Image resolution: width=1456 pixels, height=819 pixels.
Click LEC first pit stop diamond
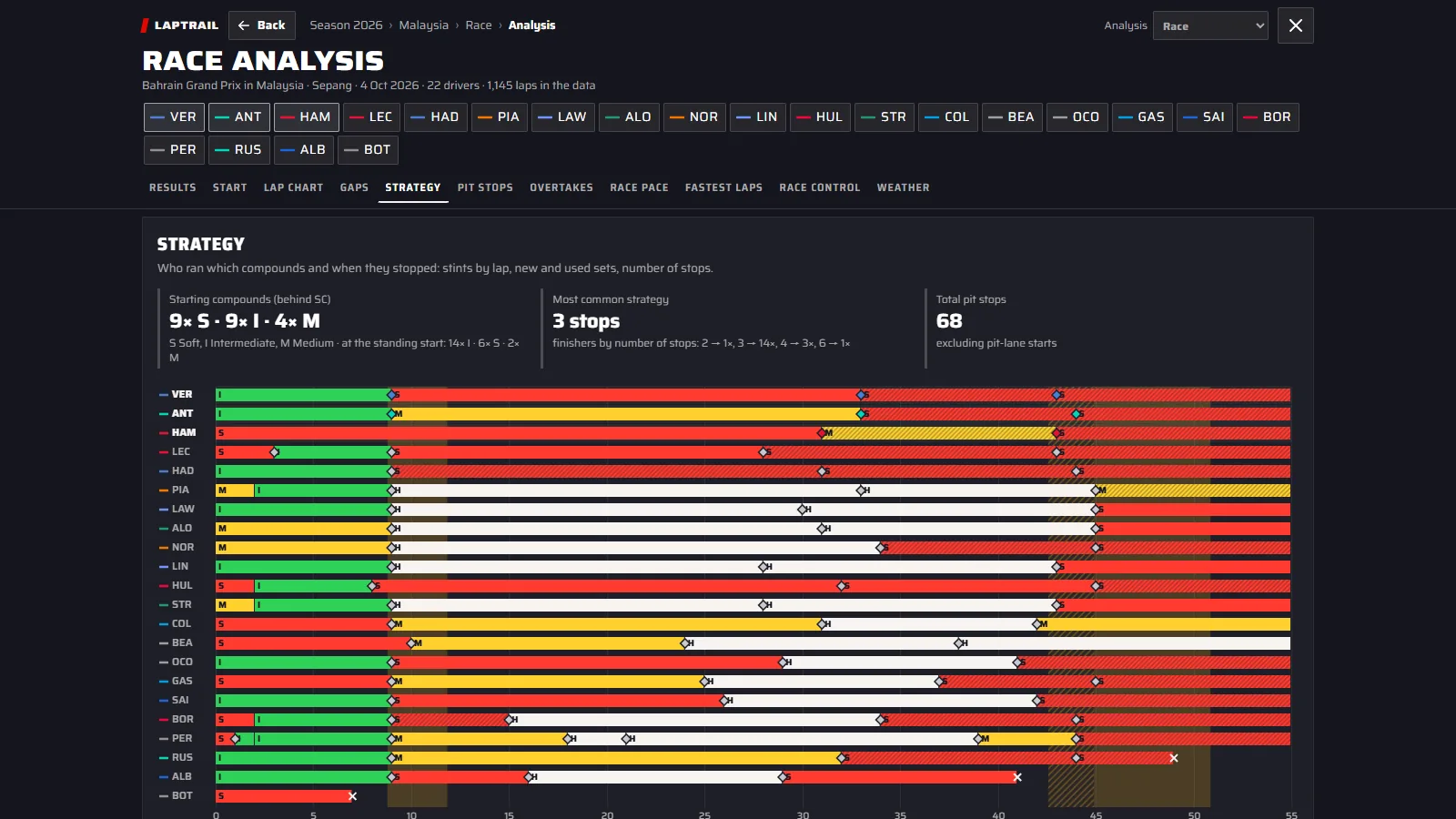tap(275, 452)
